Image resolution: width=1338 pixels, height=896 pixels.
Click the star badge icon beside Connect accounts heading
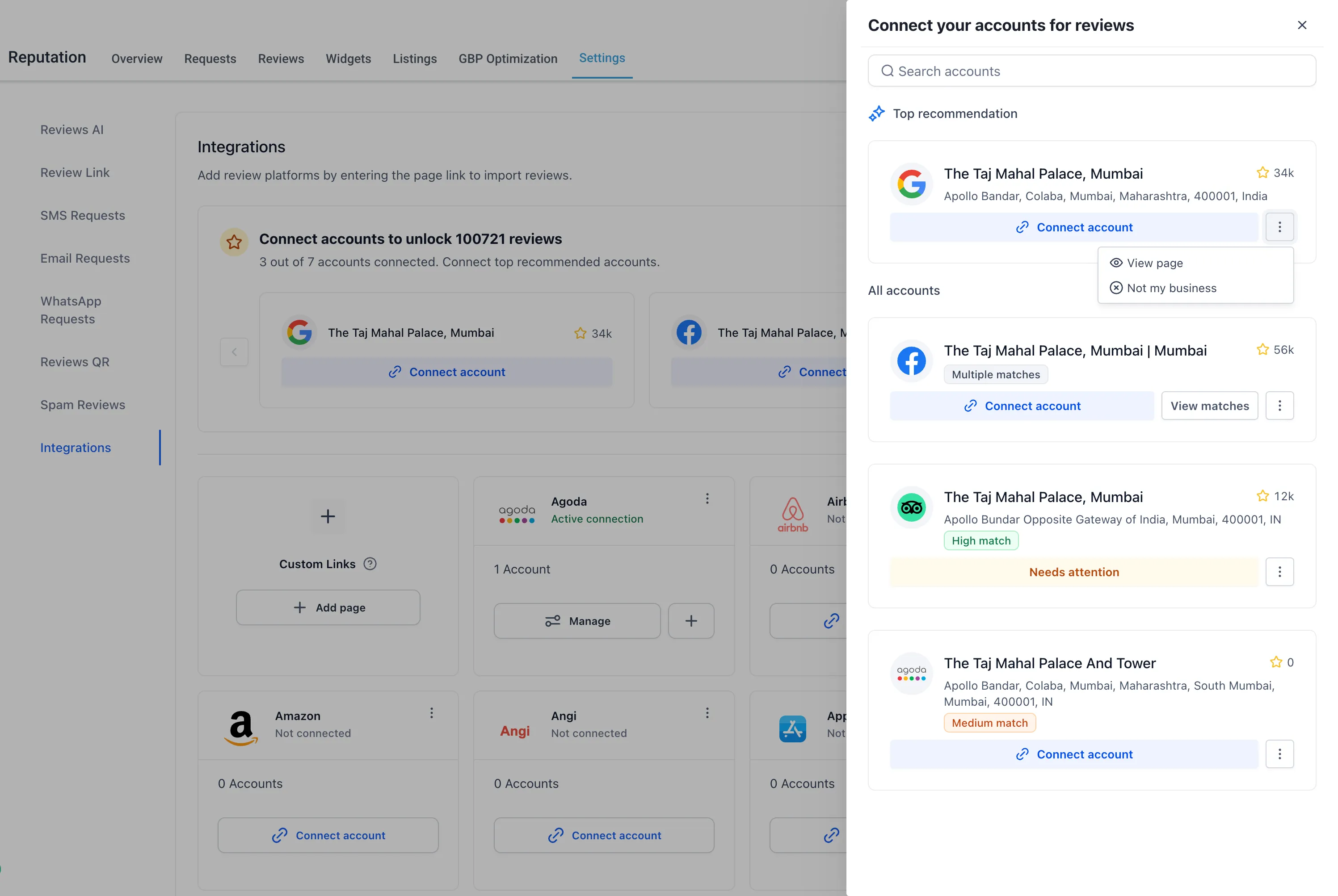click(x=234, y=242)
